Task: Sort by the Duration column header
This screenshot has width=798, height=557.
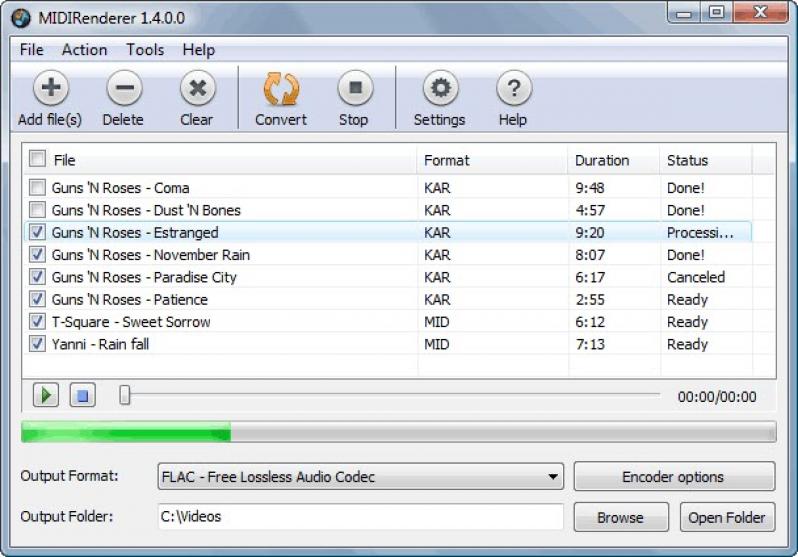Action: (x=614, y=160)
